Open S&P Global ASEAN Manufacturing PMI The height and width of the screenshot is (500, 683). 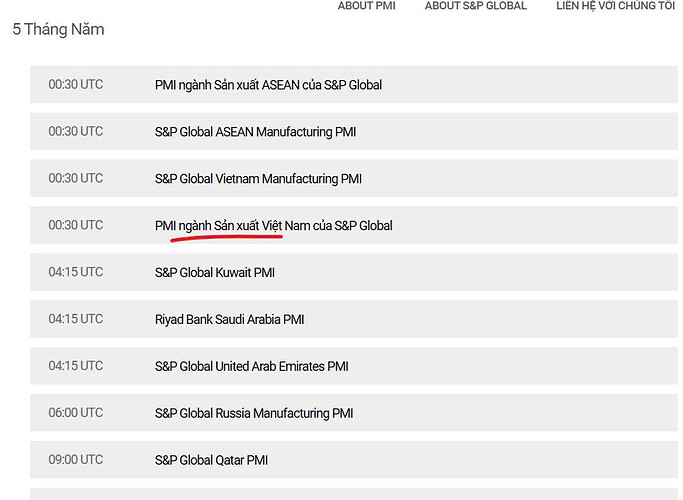pyautogui.click(x=255, y=132)
